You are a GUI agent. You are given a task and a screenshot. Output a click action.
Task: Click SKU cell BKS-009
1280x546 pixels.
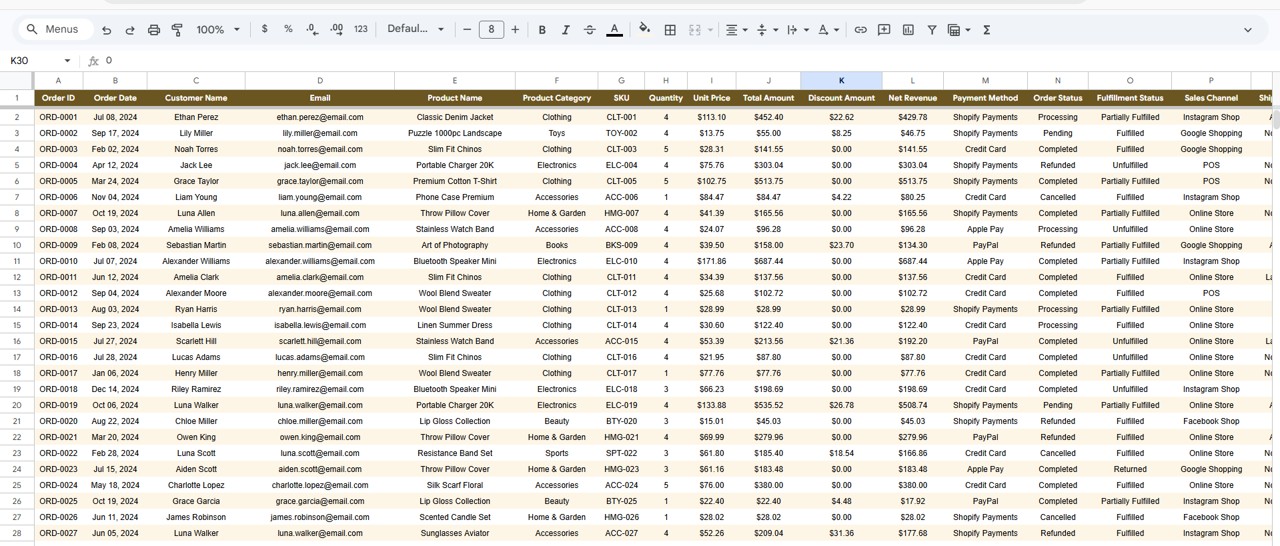point(621,245)
